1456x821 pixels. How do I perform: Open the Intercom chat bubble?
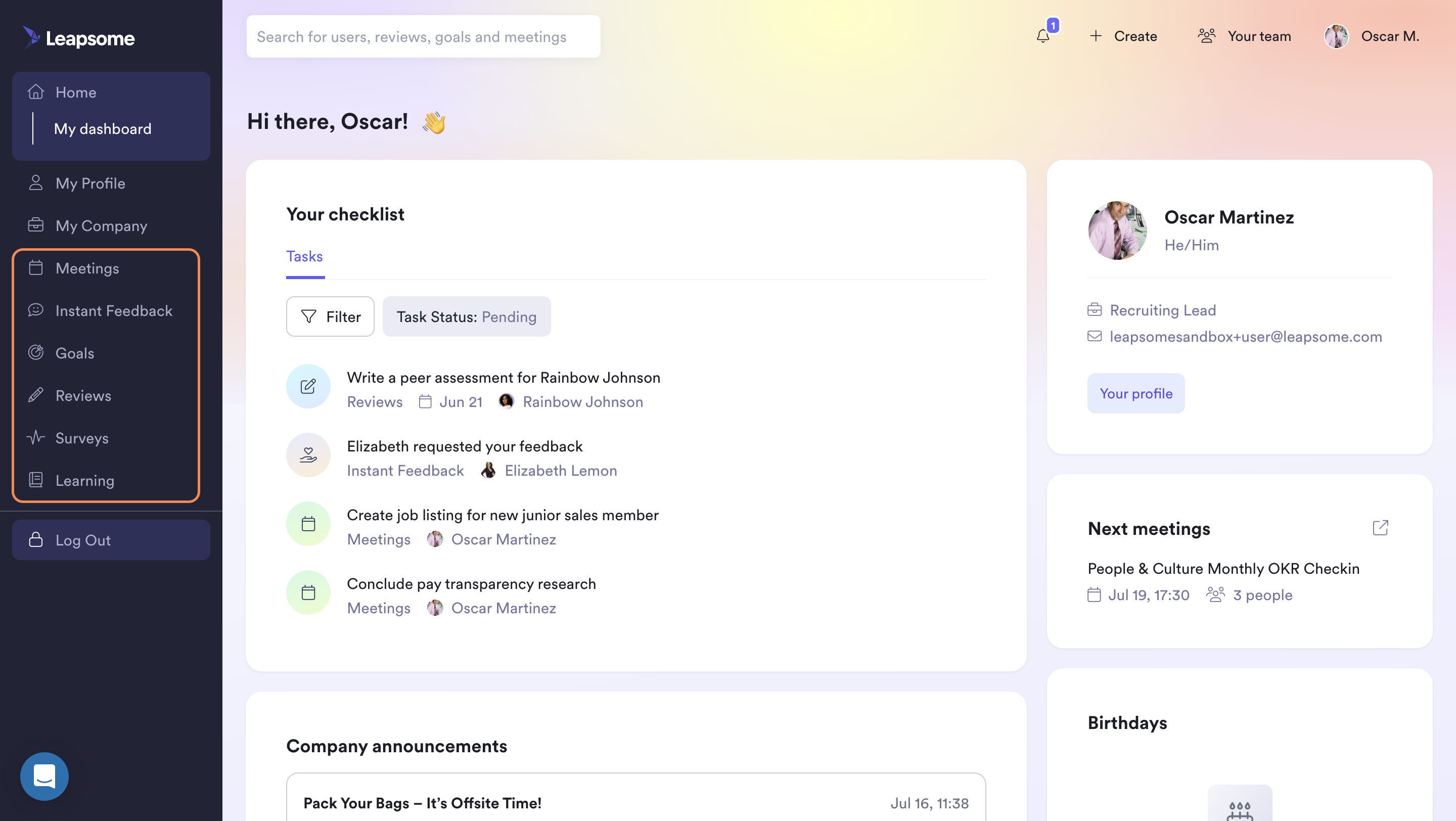[x=44, y=776]
